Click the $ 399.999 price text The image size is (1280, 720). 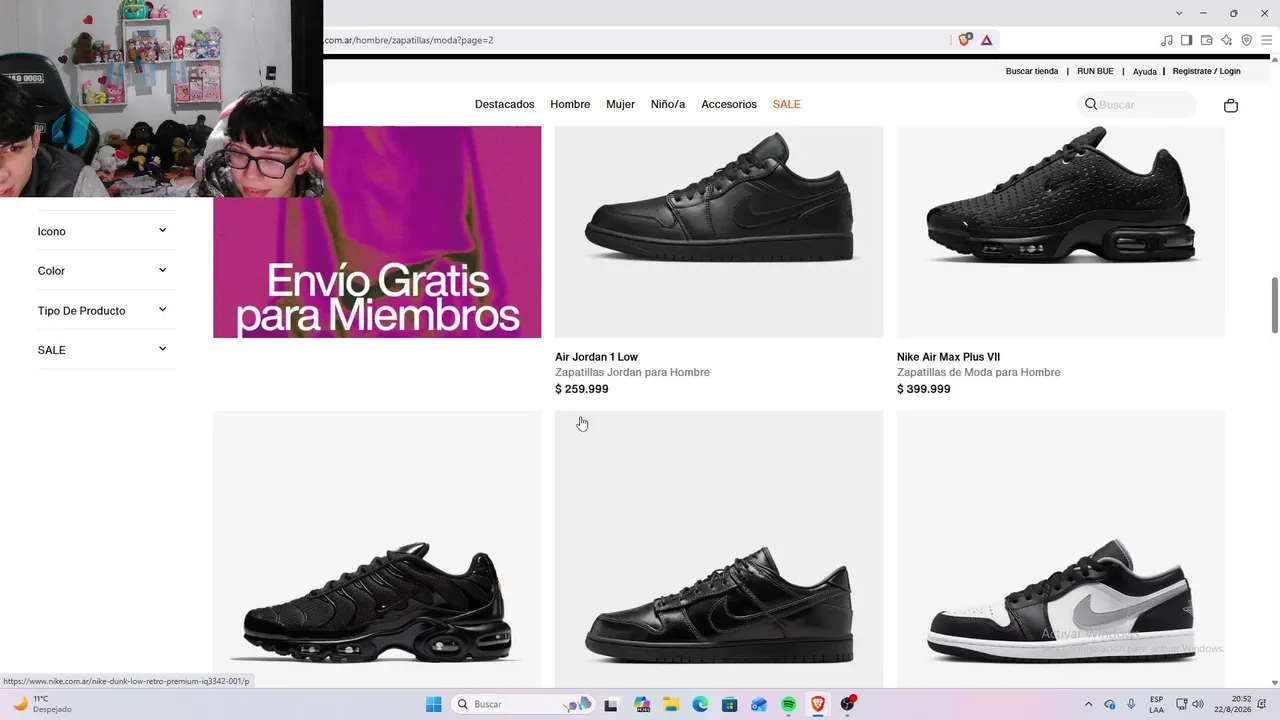tap(923, 389)
